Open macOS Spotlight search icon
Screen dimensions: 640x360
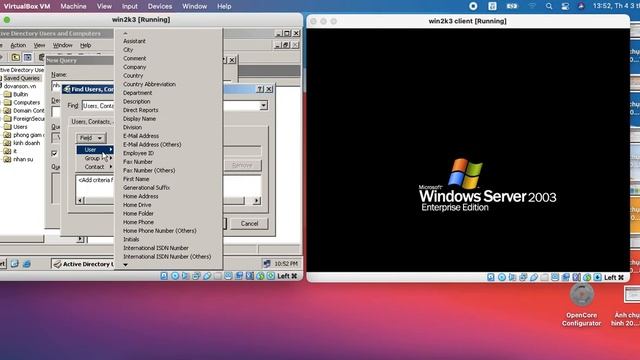(x=549, y=6)
